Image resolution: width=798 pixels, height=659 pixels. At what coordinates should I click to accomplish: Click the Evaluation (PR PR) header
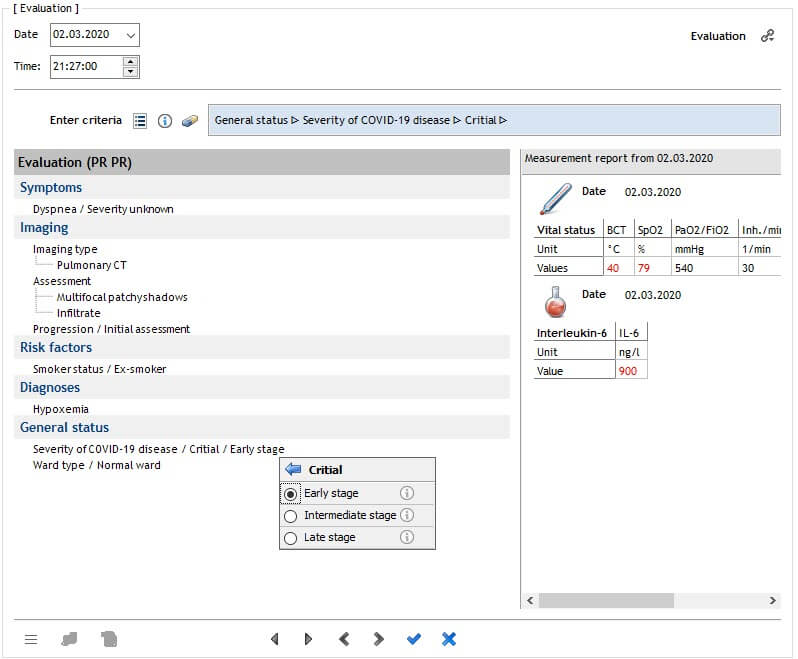(x=262, y=162)
